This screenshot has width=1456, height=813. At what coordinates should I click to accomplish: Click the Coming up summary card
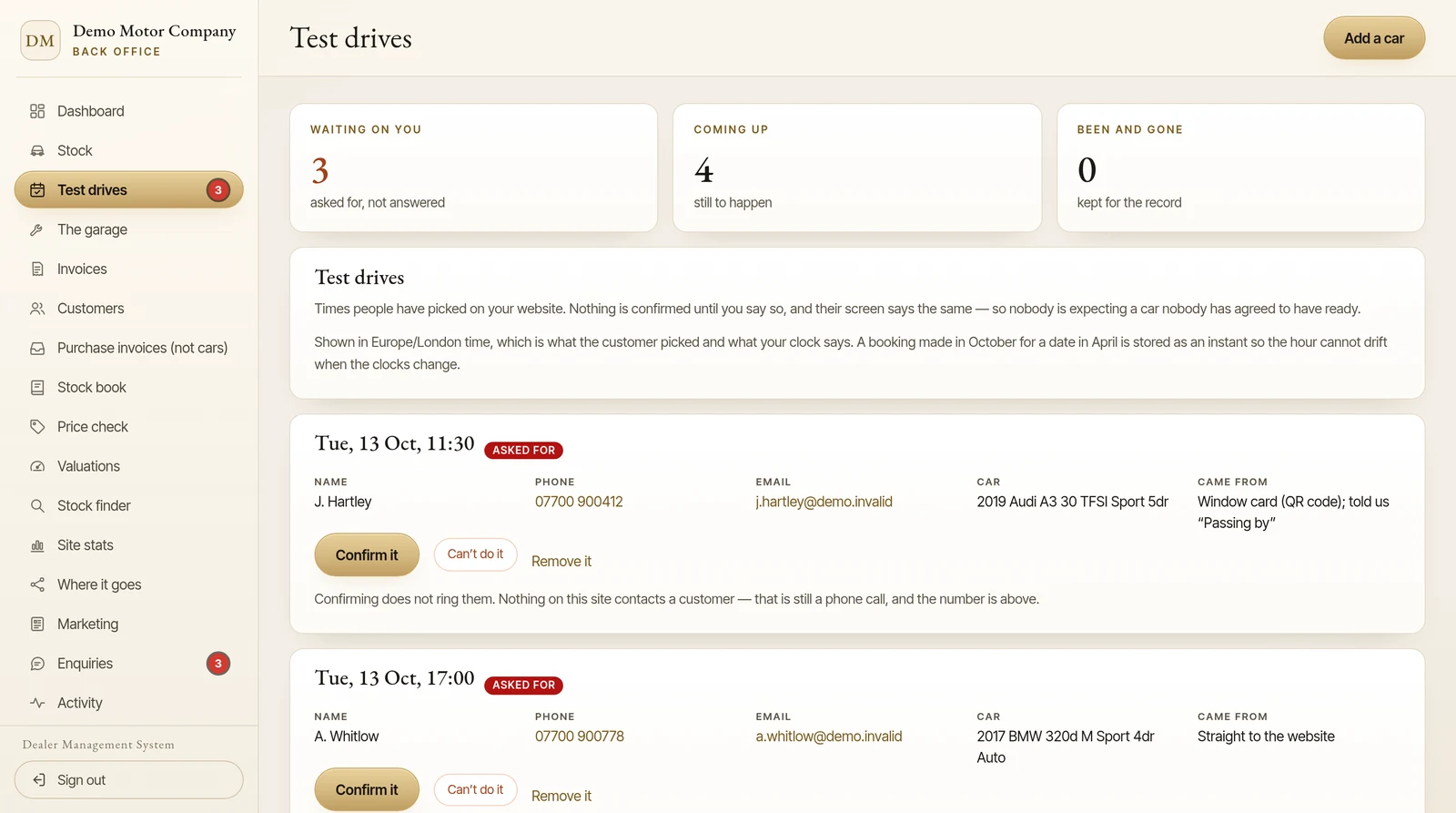857,168
